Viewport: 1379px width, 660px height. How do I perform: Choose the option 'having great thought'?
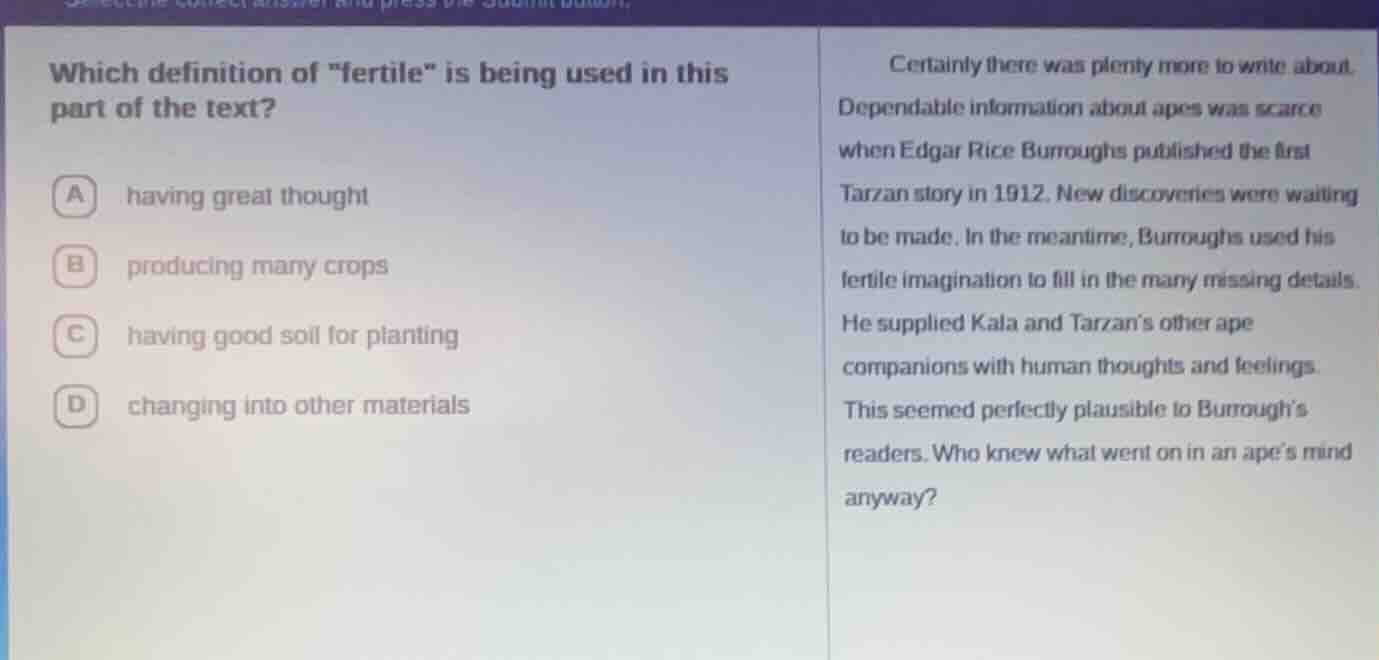247,197
